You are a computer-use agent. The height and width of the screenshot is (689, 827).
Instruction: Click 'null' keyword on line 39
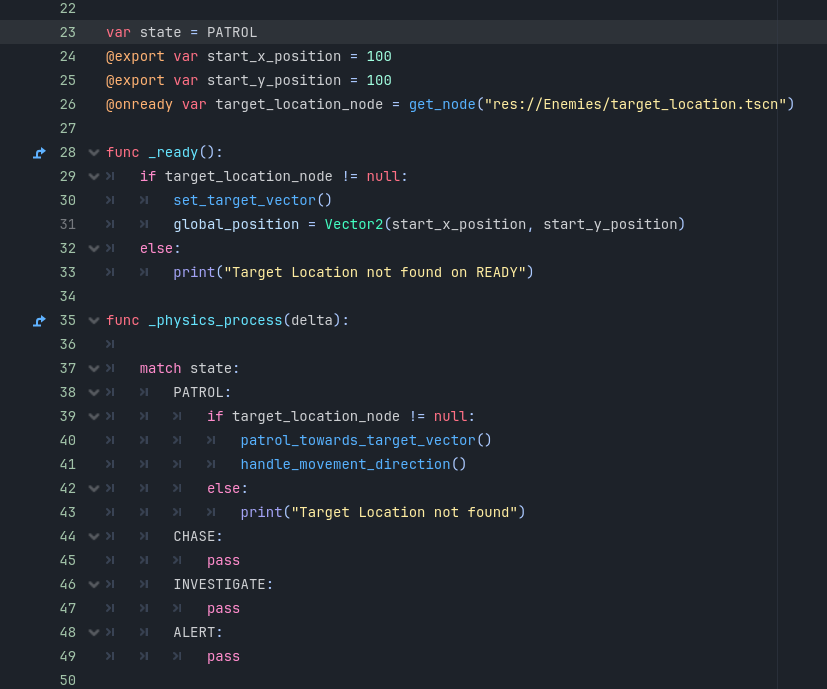coord(450,416)
